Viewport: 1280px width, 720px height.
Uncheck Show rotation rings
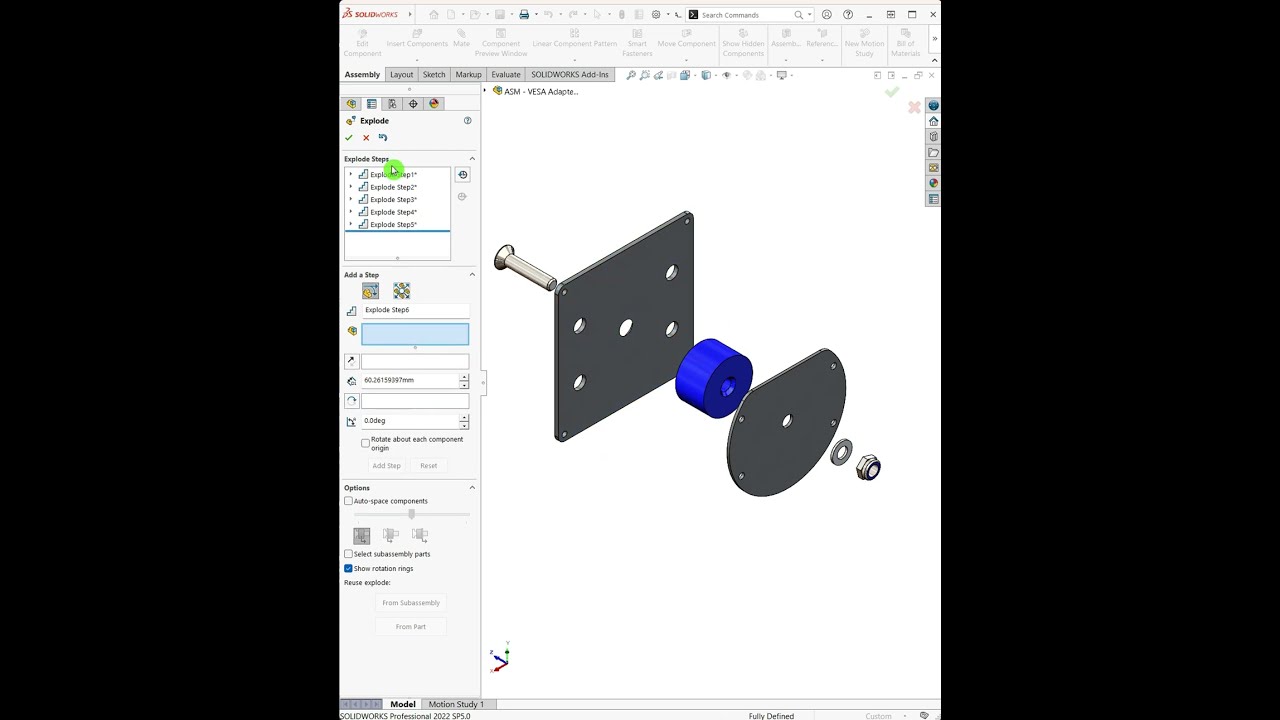[x=348, y=569]
